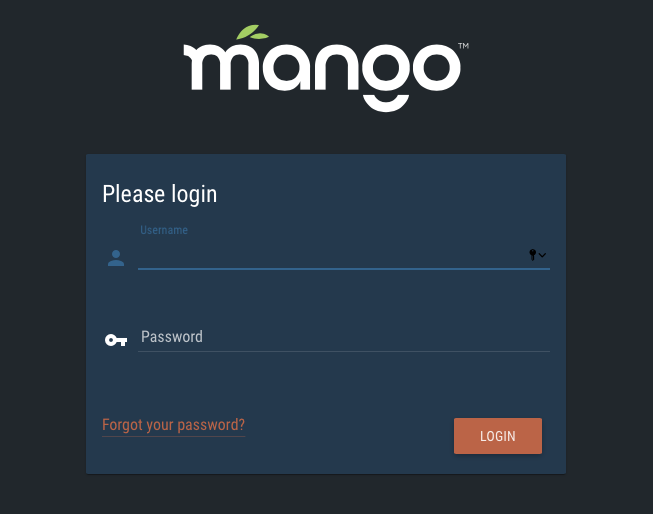Expand the credential chevron in the Username field
Image resolution: width=653 pixels, height=514 pixels.
(542, 255)
